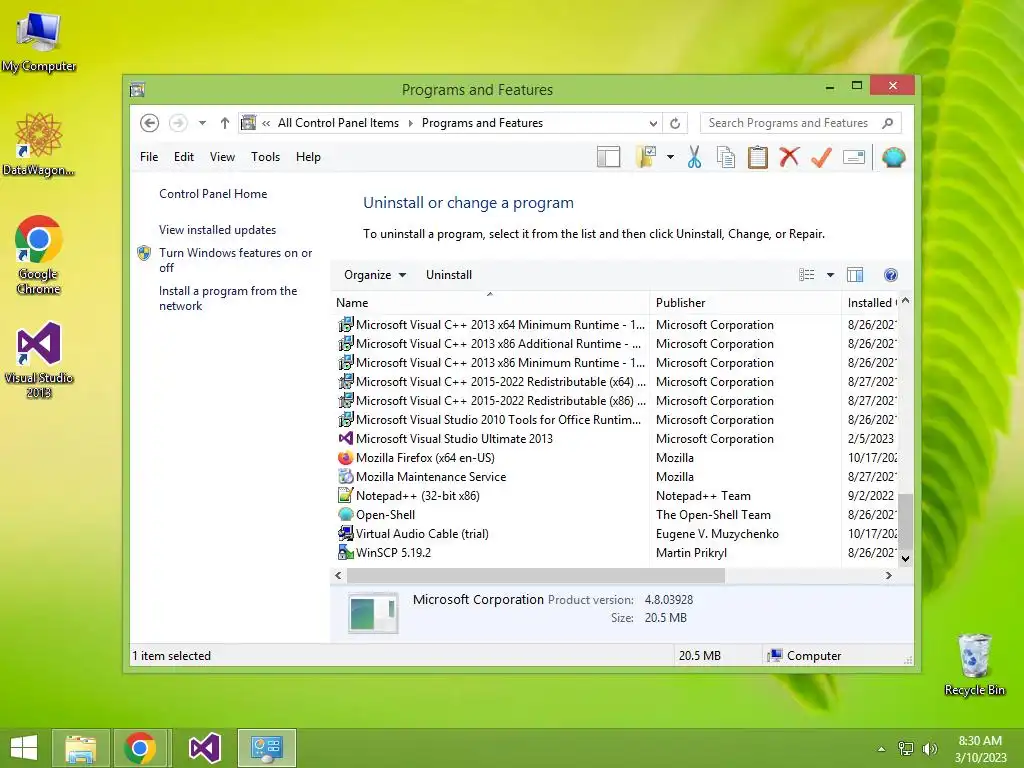Open the Help menu
This screenshot has width=1024, height=768.
[x=308, y=157]
